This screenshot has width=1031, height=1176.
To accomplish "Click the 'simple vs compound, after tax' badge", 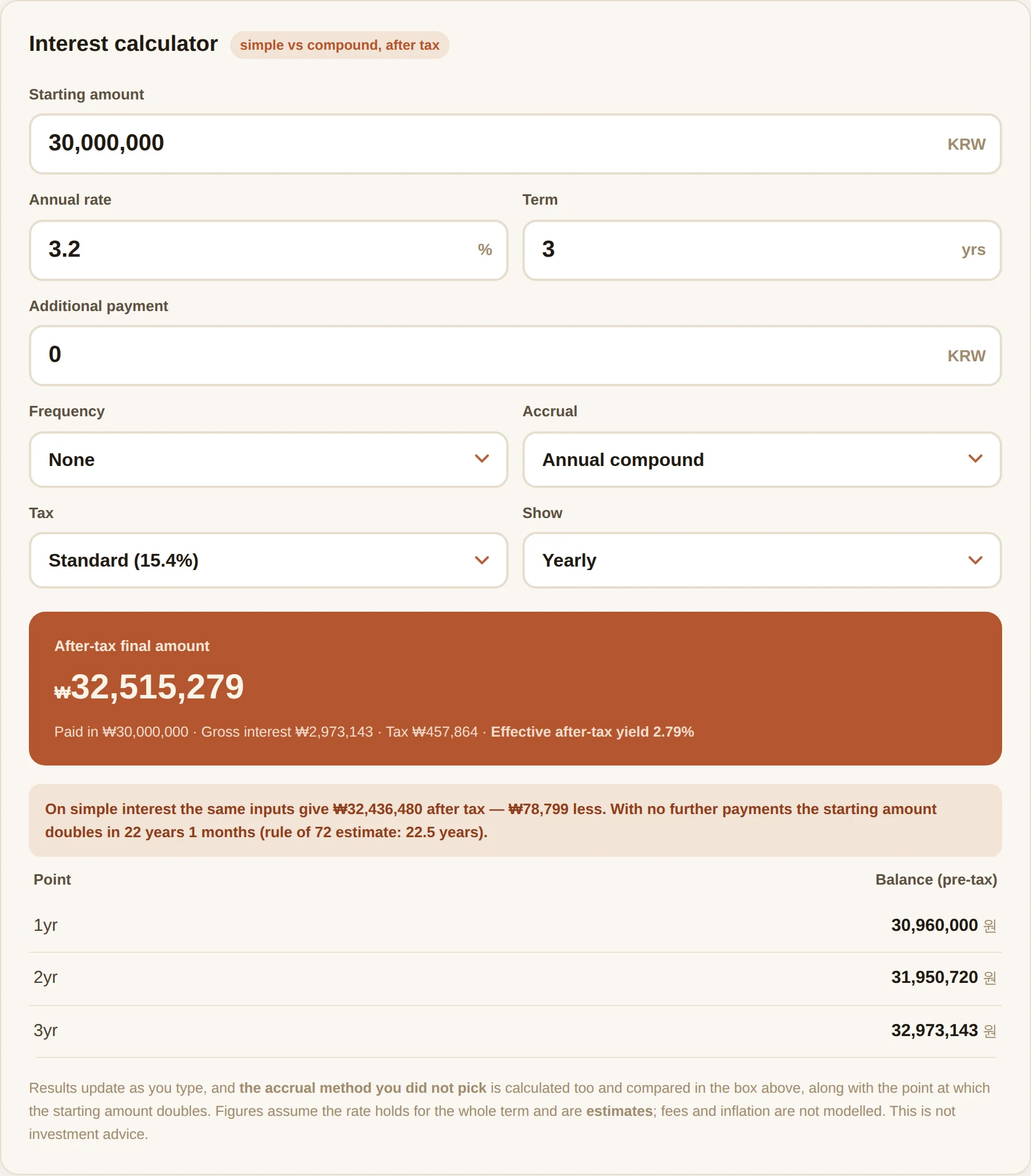I will coord(340,45).
